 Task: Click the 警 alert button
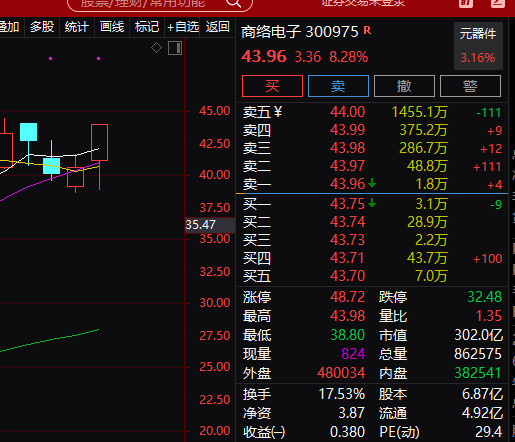(470, 86)
